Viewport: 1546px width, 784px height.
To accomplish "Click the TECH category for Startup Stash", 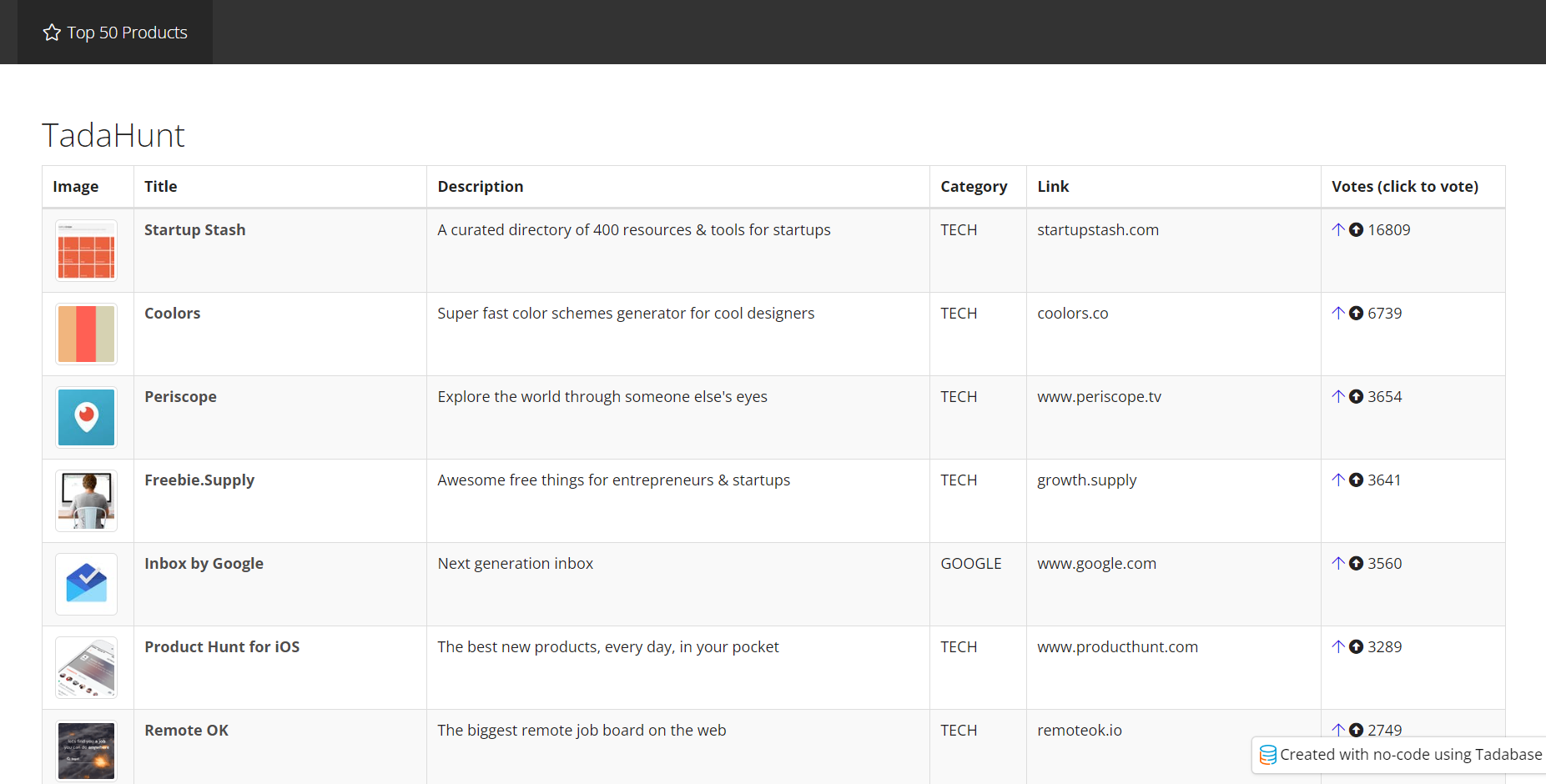I will 959,229.
